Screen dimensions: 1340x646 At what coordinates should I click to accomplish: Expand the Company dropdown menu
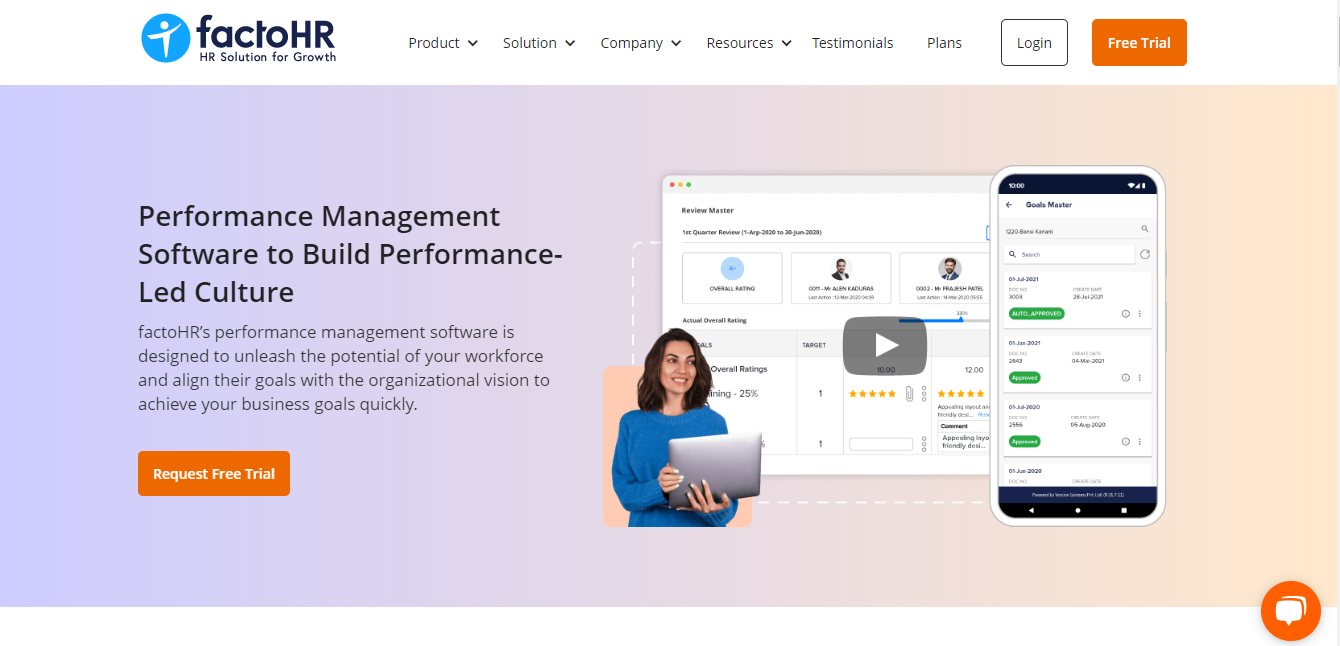point(640,43)
